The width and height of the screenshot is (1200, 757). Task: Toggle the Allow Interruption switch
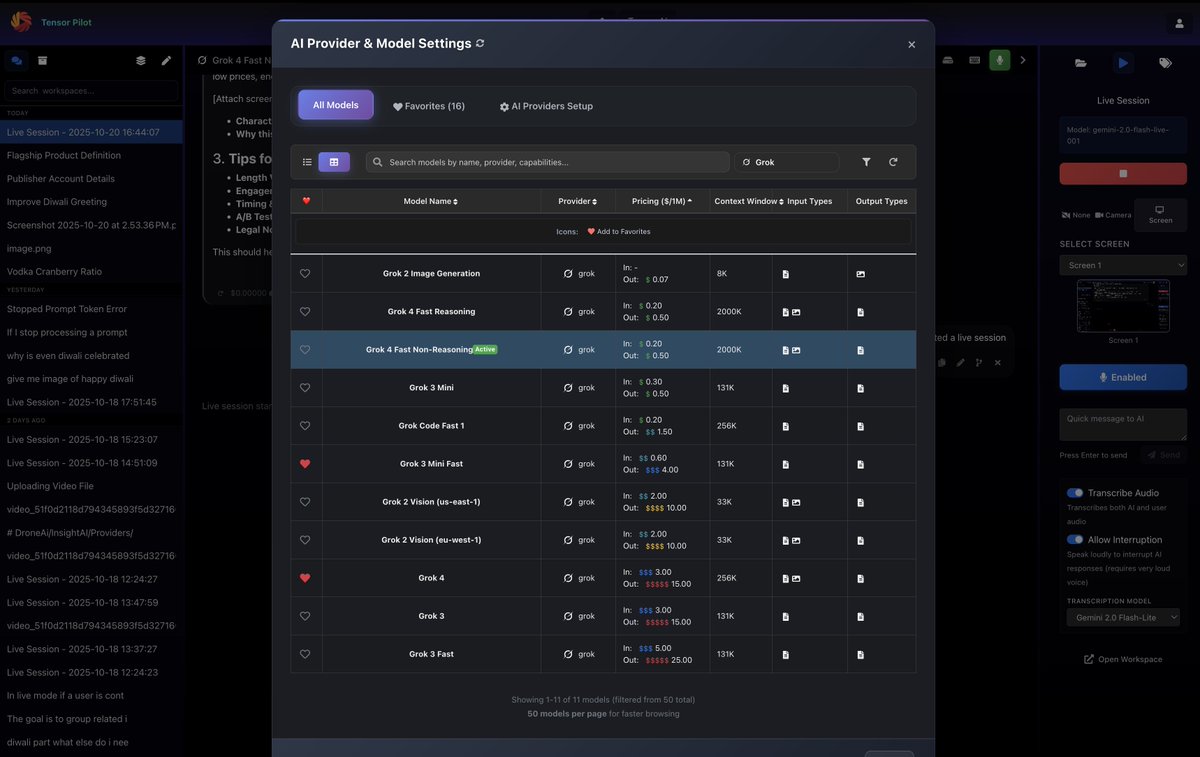click(1075, 540)
